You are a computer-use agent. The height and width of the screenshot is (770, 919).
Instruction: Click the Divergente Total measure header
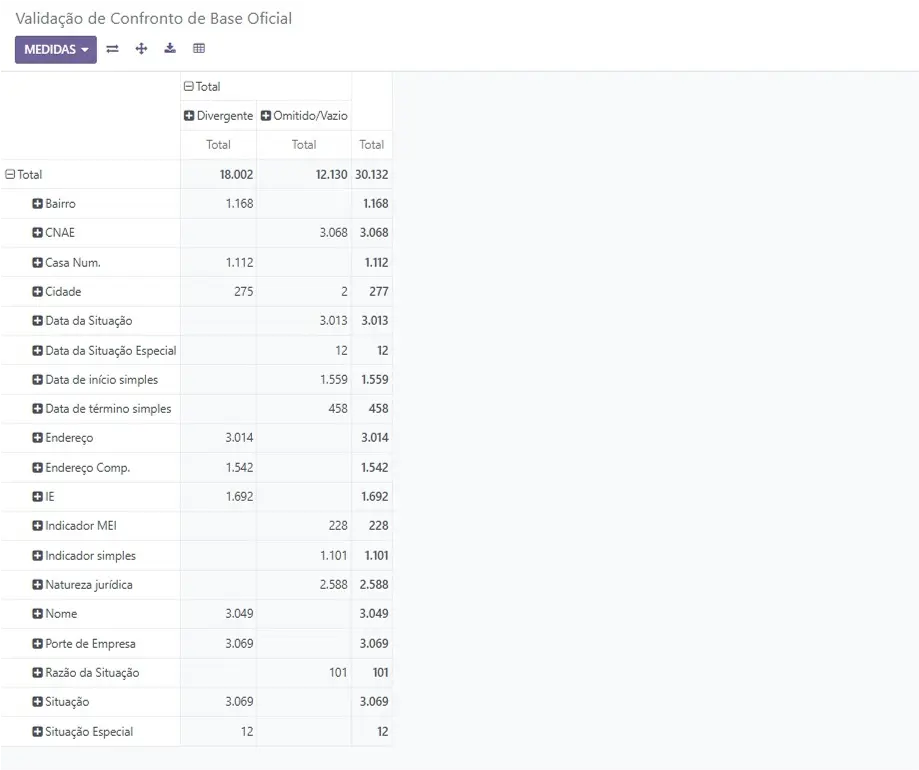tap(218, 145)
